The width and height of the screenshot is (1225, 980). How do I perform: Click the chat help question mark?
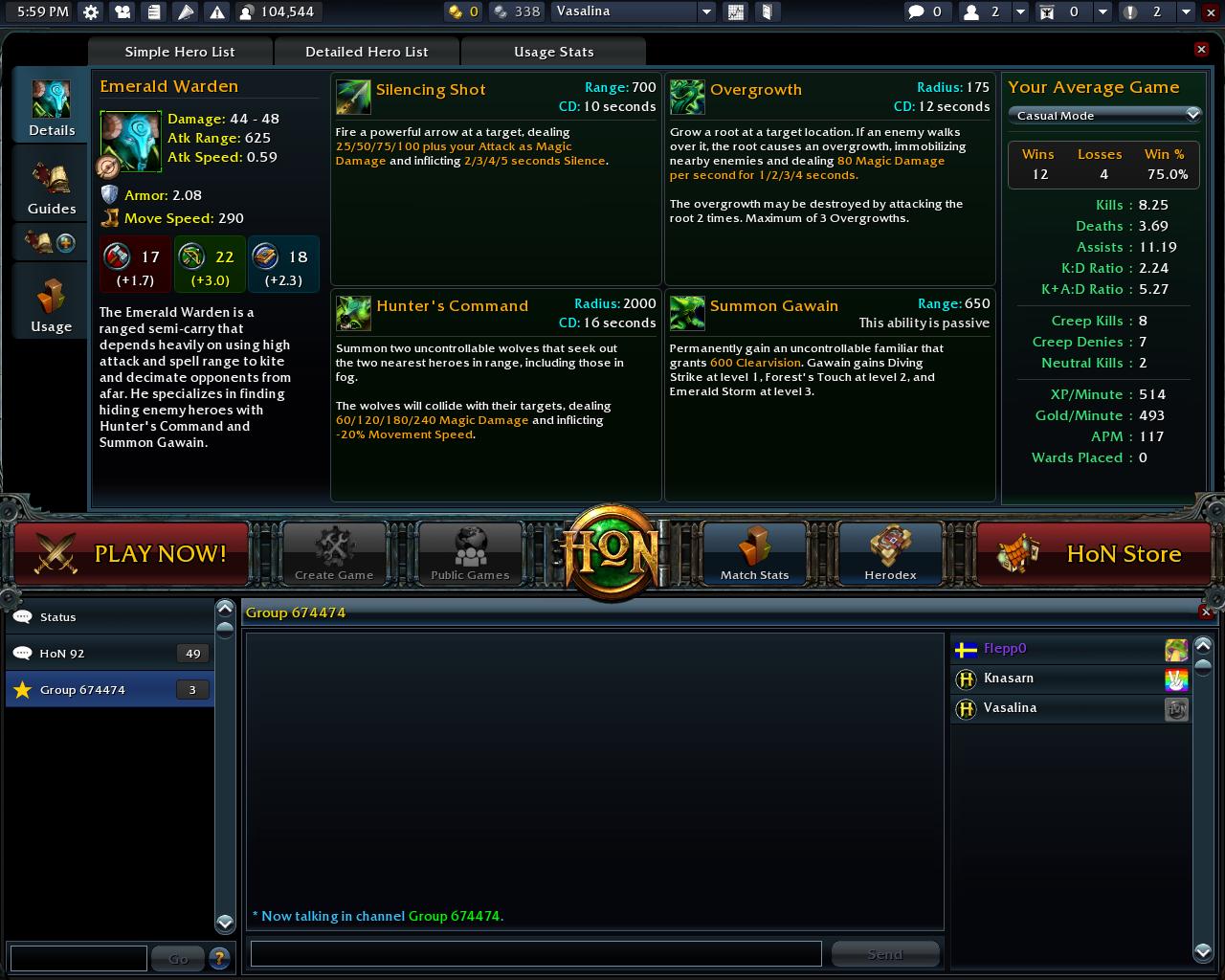tap(219, 957)
